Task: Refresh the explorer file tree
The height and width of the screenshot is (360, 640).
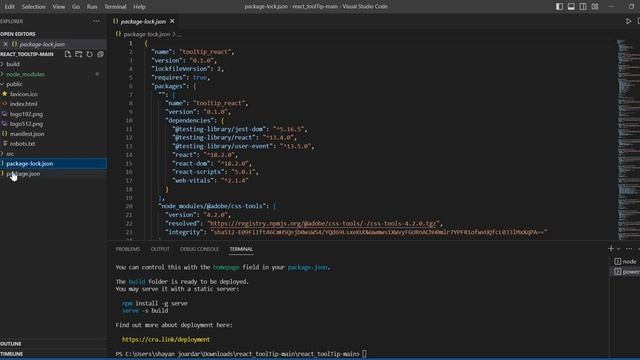Action: point(89,54)
